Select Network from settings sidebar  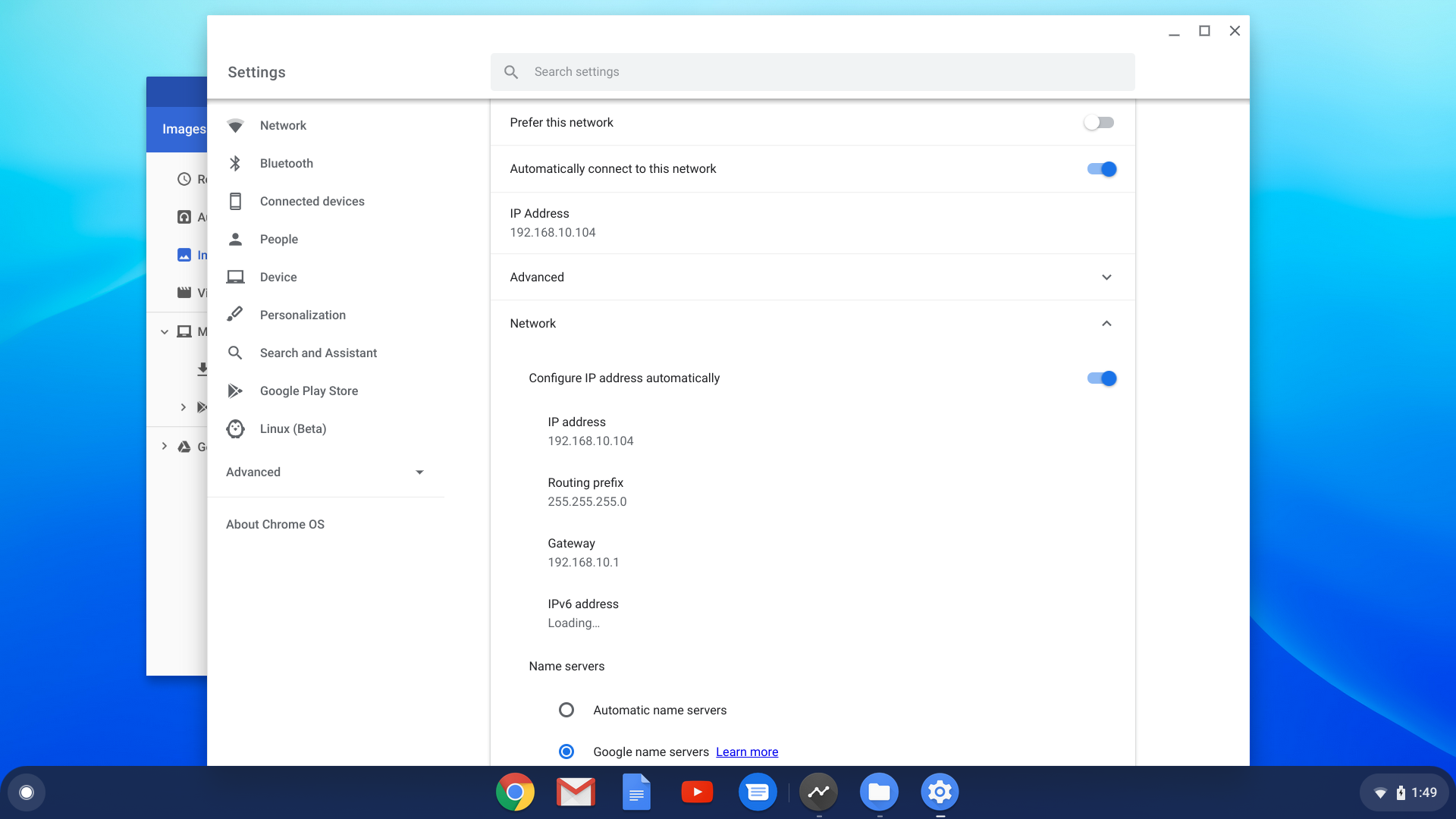pyautogui.click(x=283, y=125)
